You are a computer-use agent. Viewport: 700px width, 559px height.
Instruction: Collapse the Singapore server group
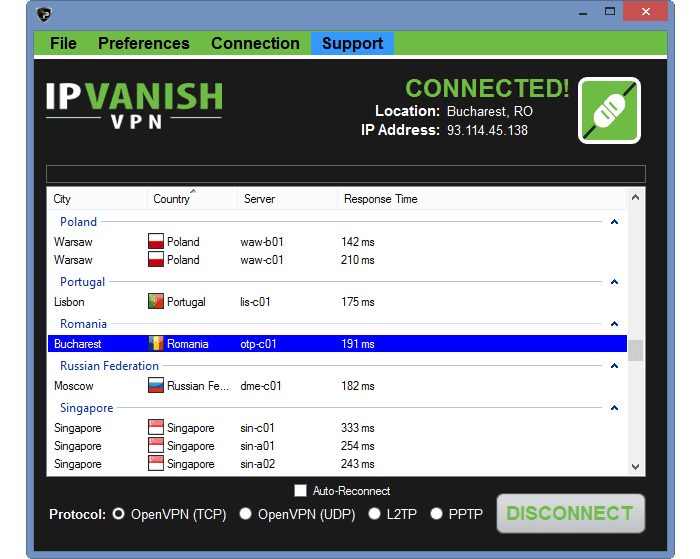point(614,408)
